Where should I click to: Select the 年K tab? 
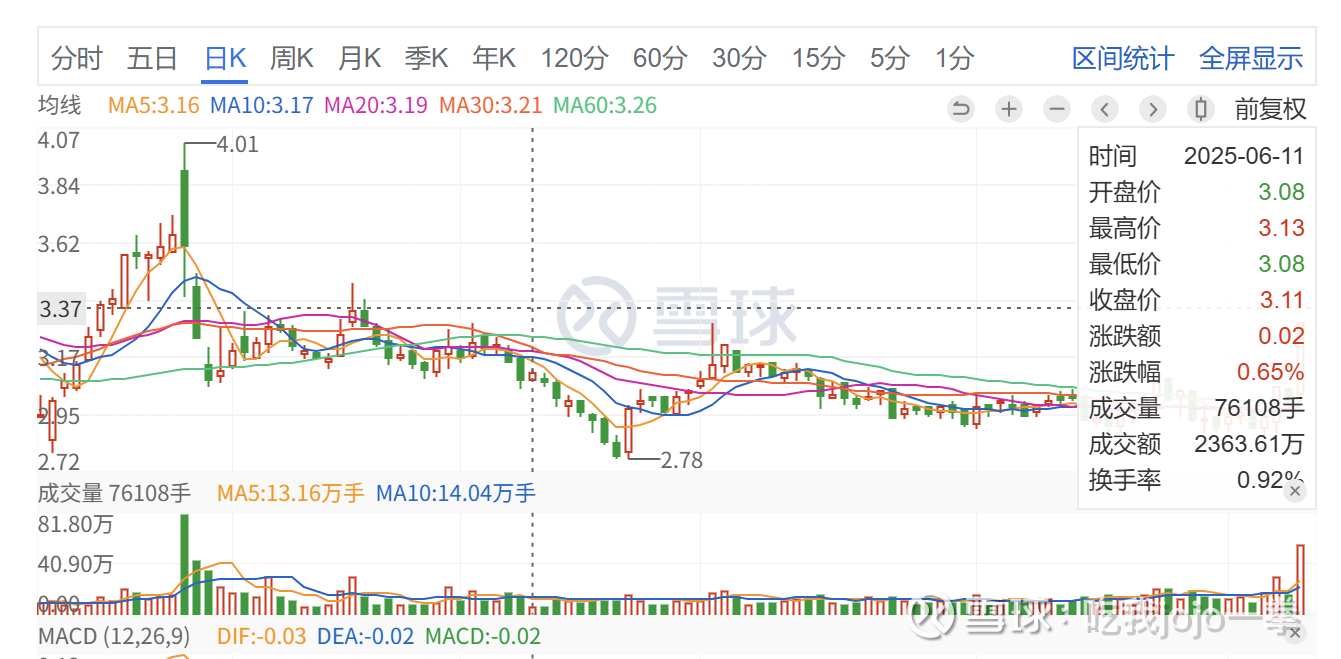point(494,58)
